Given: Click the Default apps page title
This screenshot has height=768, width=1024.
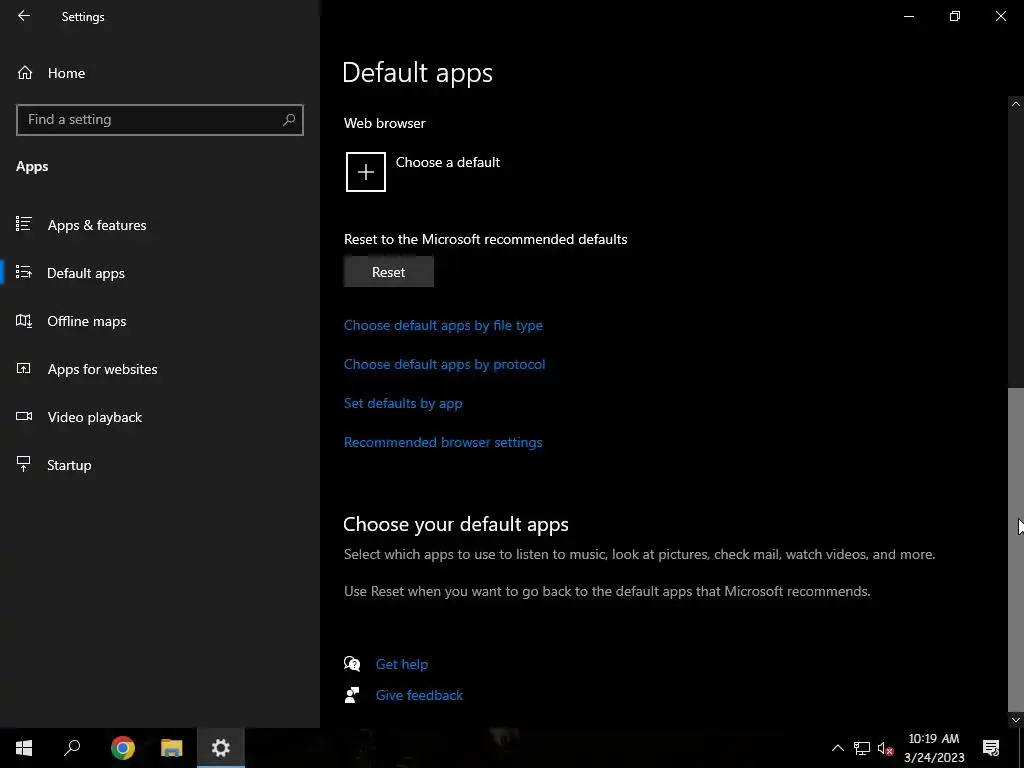Looking at the screenshot, I should click(417, 72).
